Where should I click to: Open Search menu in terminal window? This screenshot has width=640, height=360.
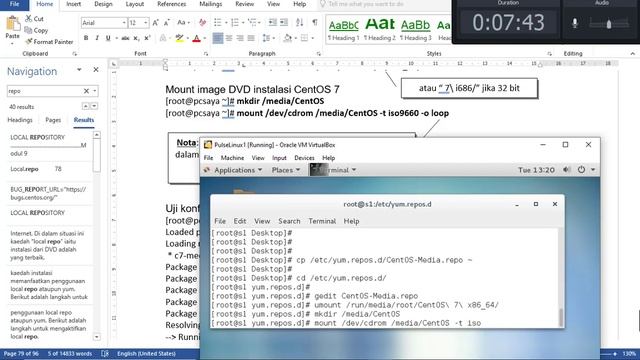[289, 221]
